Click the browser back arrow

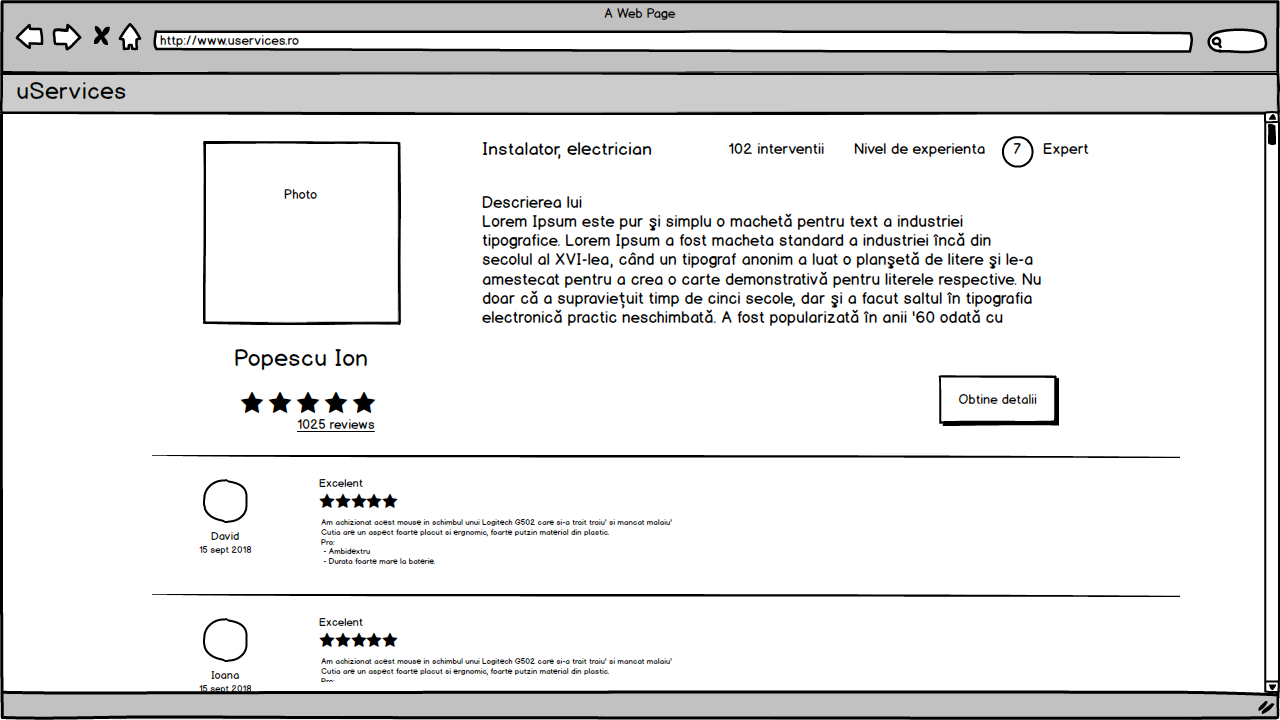tap(30, 38)
